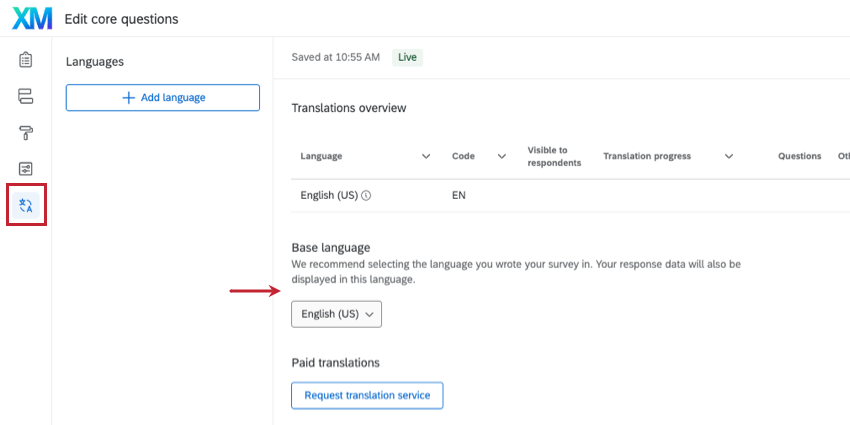Expand the Language column sort chevron

click(x=426, y=157)
